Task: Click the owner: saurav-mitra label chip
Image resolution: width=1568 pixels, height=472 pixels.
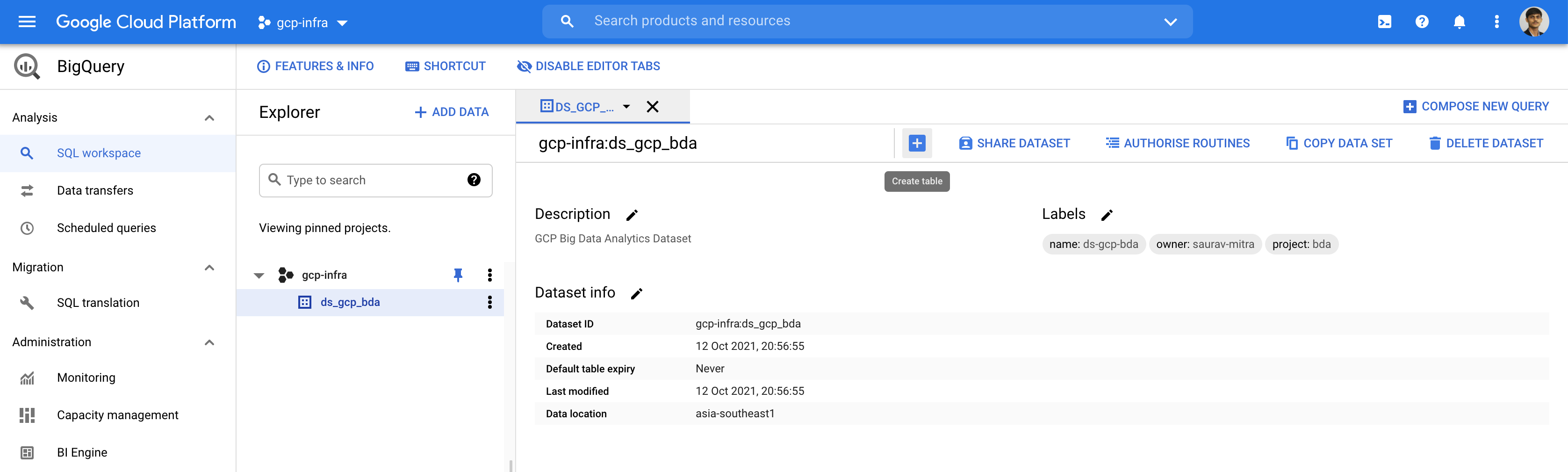Action: [x=1205, y=244]
